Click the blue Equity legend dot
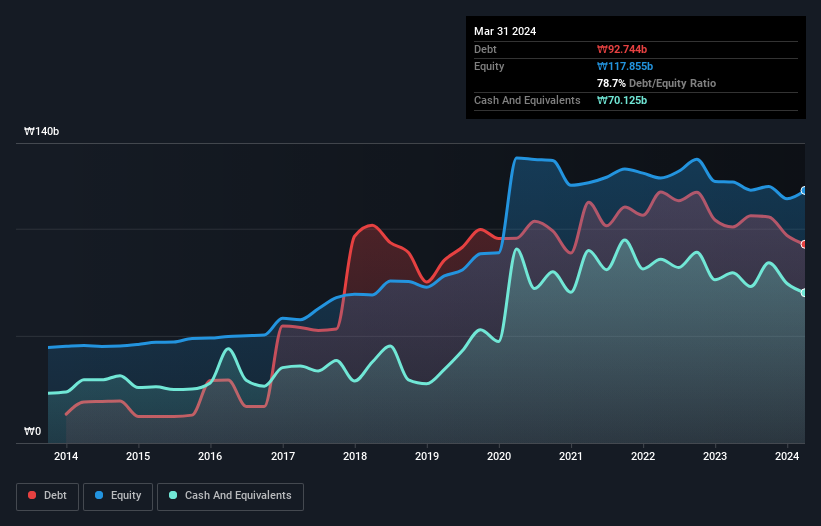821x526 pixels. click(x=99, y=495)
